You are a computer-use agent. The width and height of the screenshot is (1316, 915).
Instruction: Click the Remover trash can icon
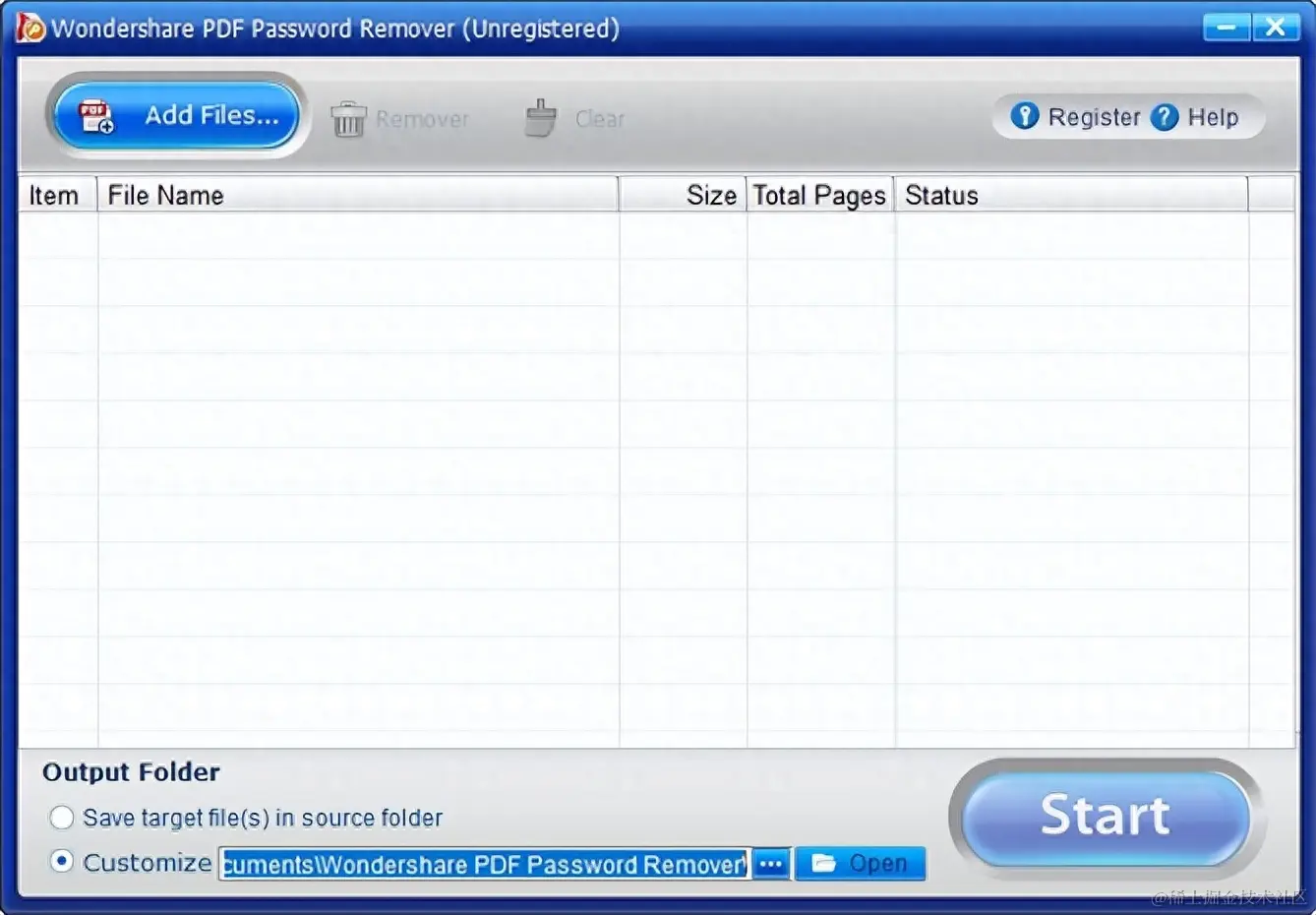point(347,119)
